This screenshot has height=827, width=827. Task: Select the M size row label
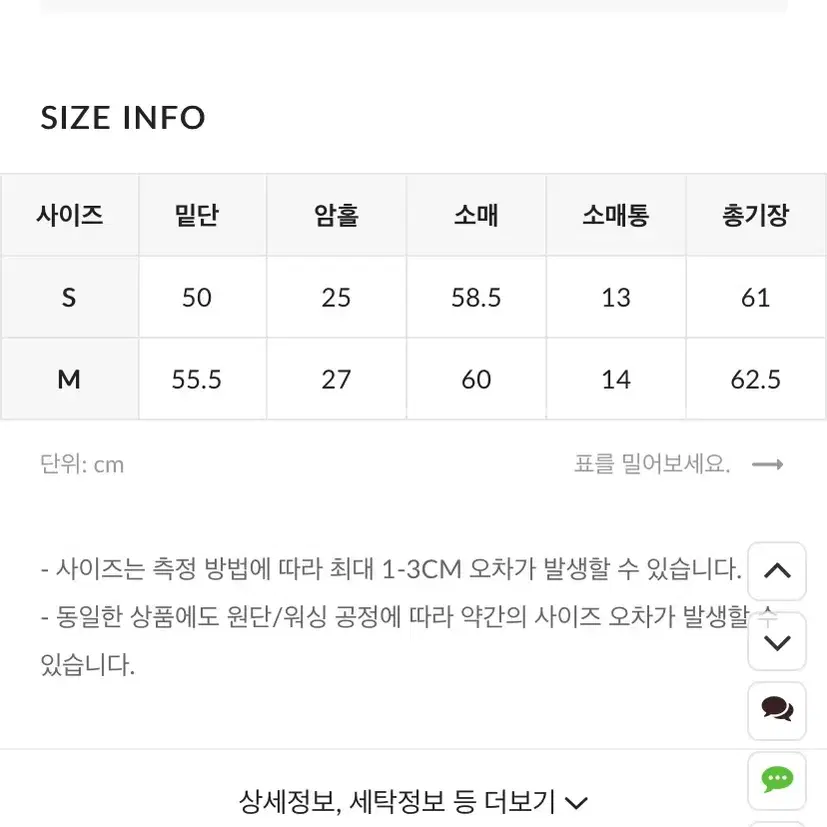click(70, 379)
